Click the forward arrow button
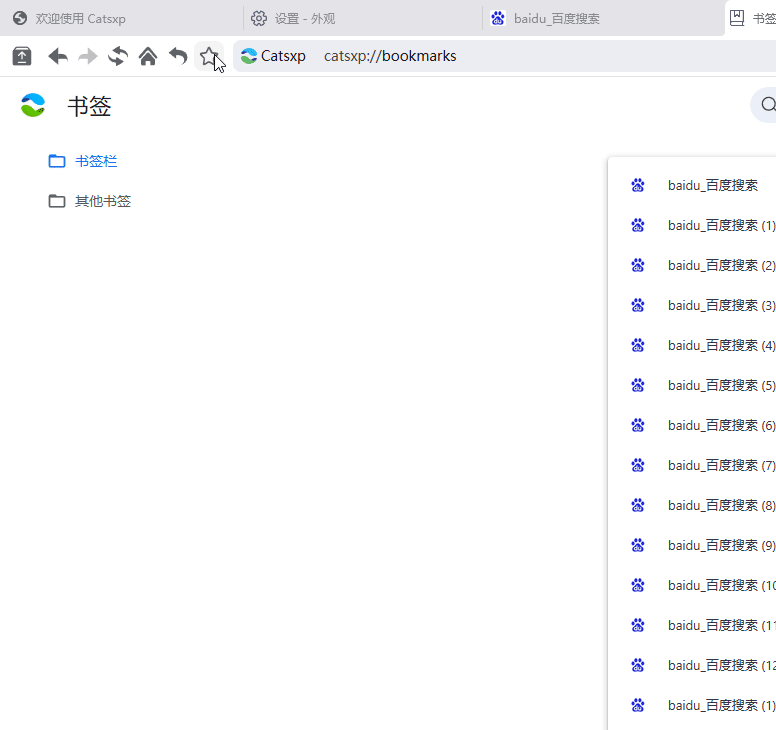The width and height of the screenshot is (776, 730). coord(88,56)
